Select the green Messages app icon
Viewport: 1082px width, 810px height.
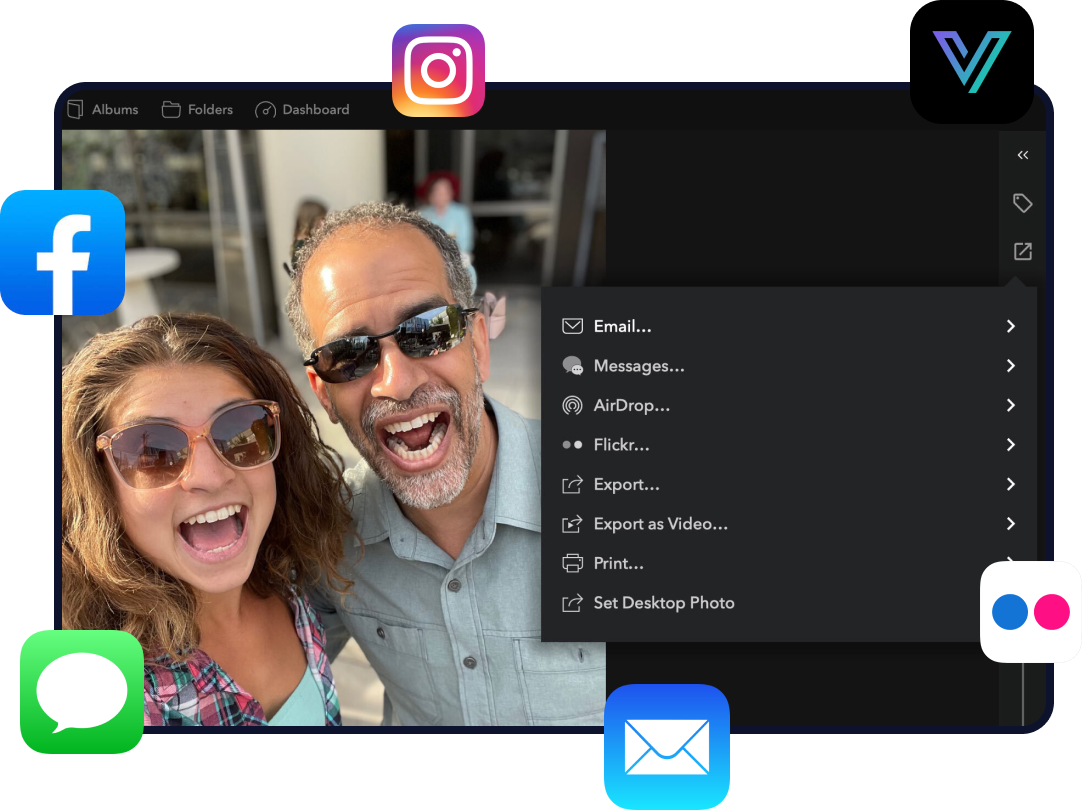[81, 691]
